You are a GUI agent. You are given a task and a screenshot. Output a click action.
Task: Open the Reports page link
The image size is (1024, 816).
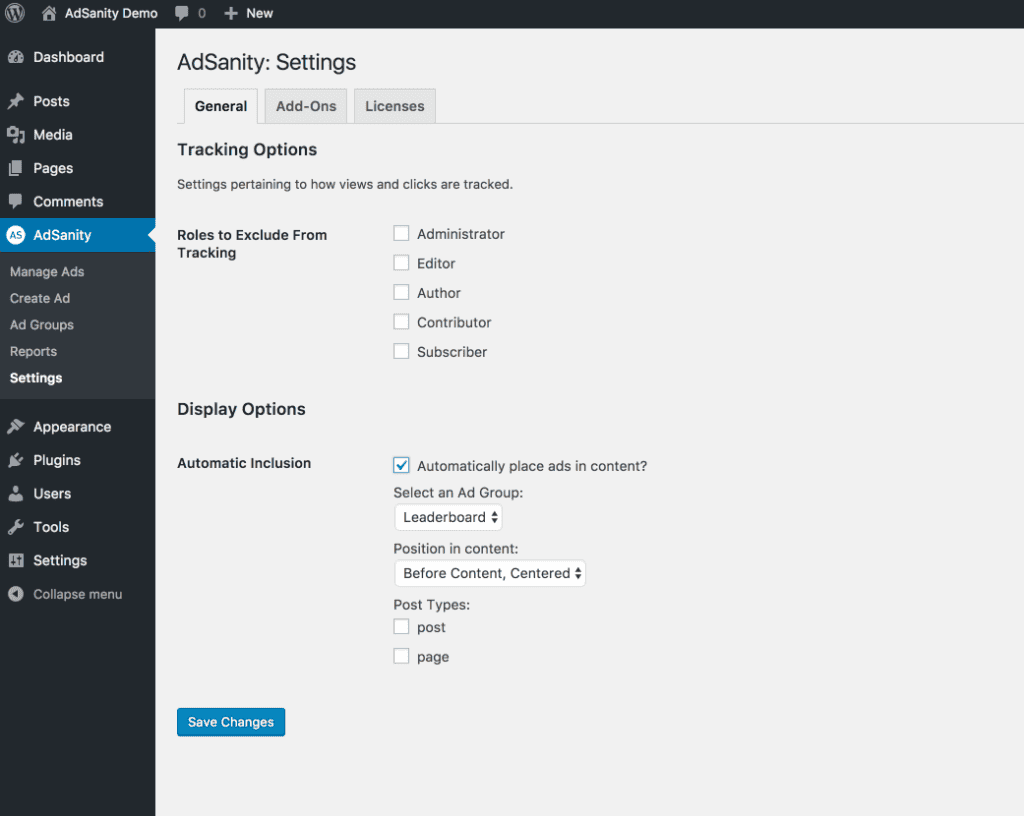pyautogui.click(x=33, y=351)
